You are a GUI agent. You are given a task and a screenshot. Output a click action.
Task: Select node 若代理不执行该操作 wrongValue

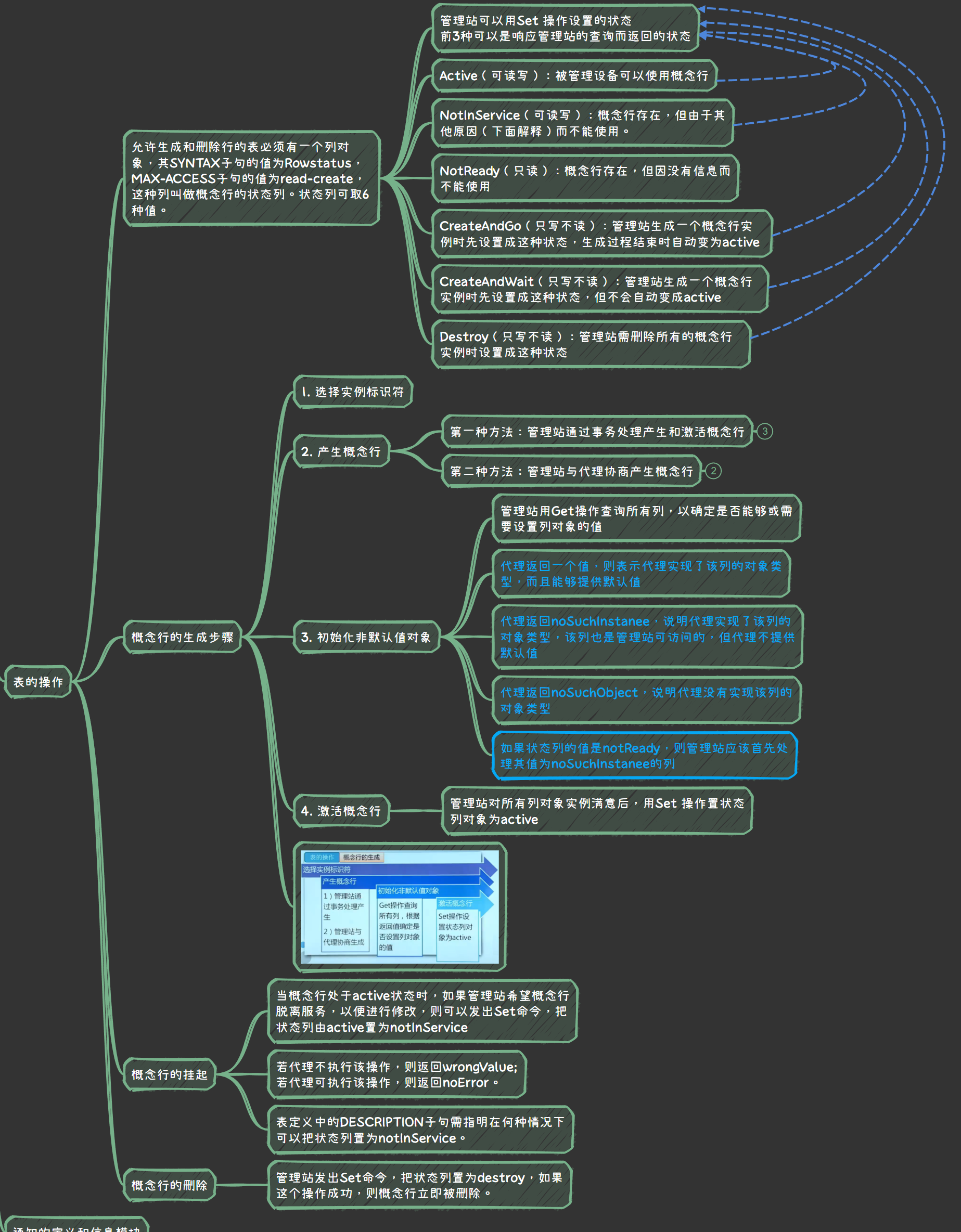(396, 1074)
